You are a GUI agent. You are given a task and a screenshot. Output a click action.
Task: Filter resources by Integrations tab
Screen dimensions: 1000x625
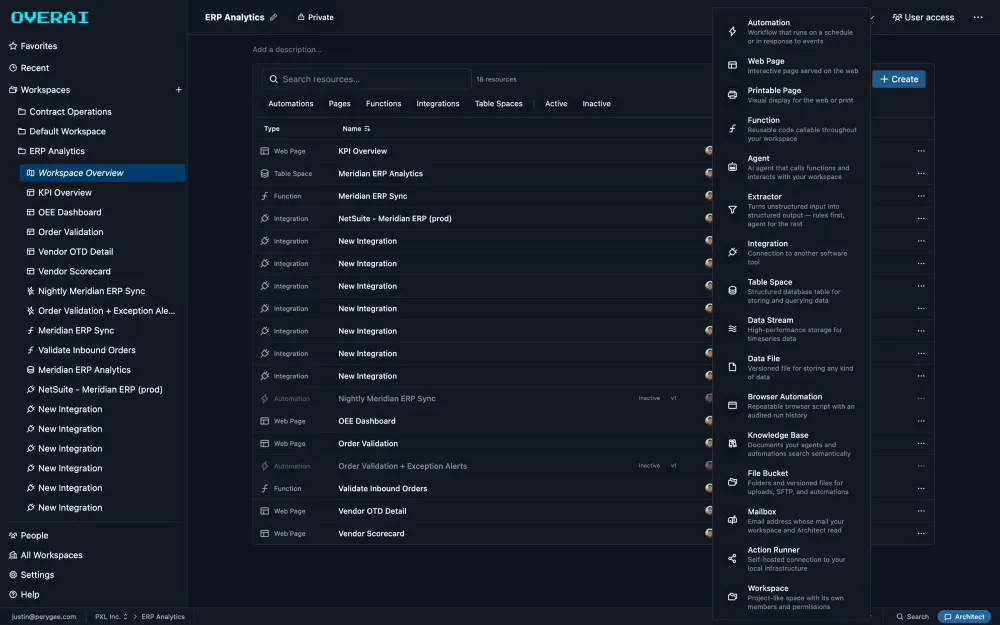(438, 103)
